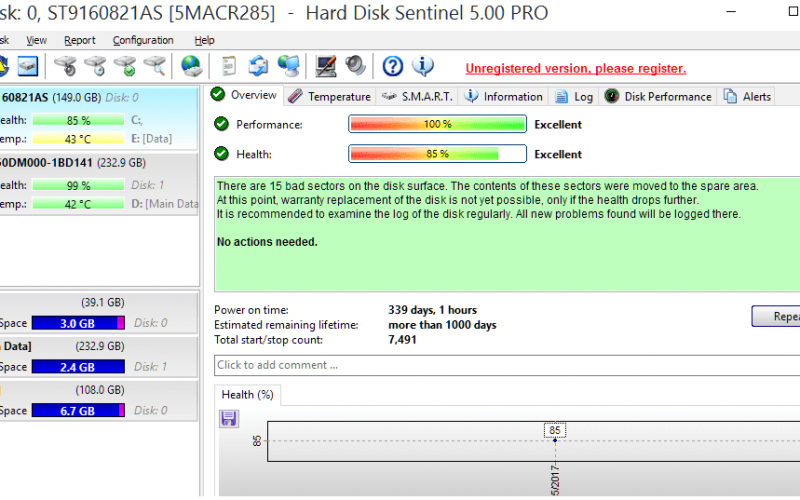This screenshot has height=500, width=800.
Task: Click the disk with clock icon
Action: [x=95, y=66]
